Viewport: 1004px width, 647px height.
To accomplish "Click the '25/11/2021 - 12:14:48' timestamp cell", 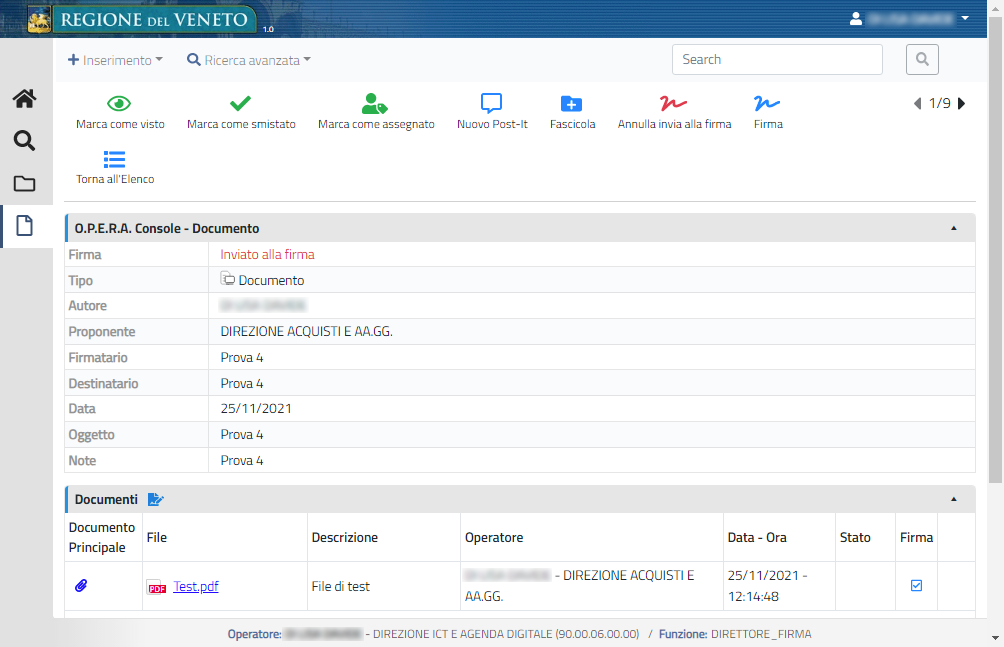I will point(767,586).
